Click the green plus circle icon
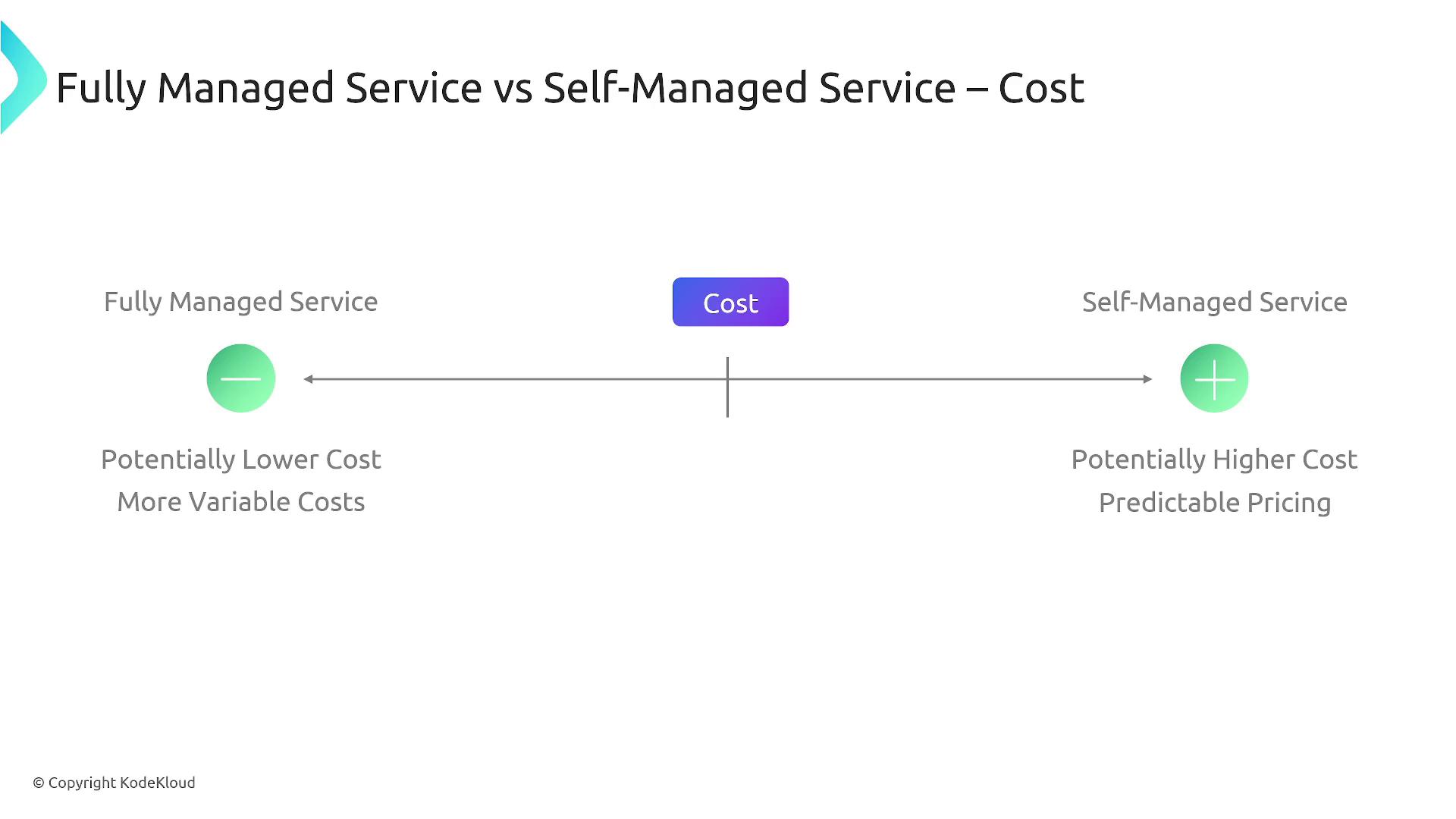1456x819 pixels. tap(1214, 378)
